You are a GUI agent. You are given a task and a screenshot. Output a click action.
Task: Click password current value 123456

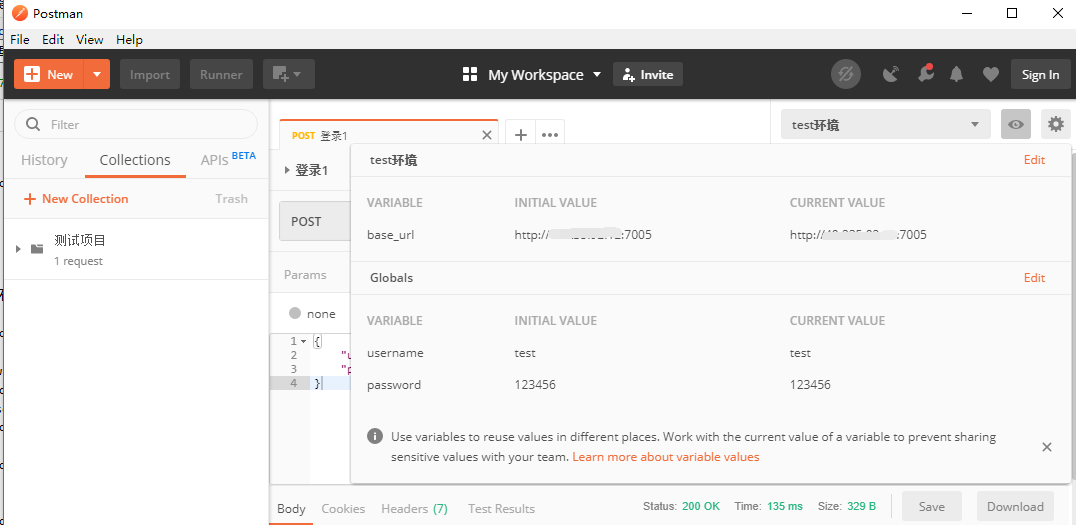(810, 384)
